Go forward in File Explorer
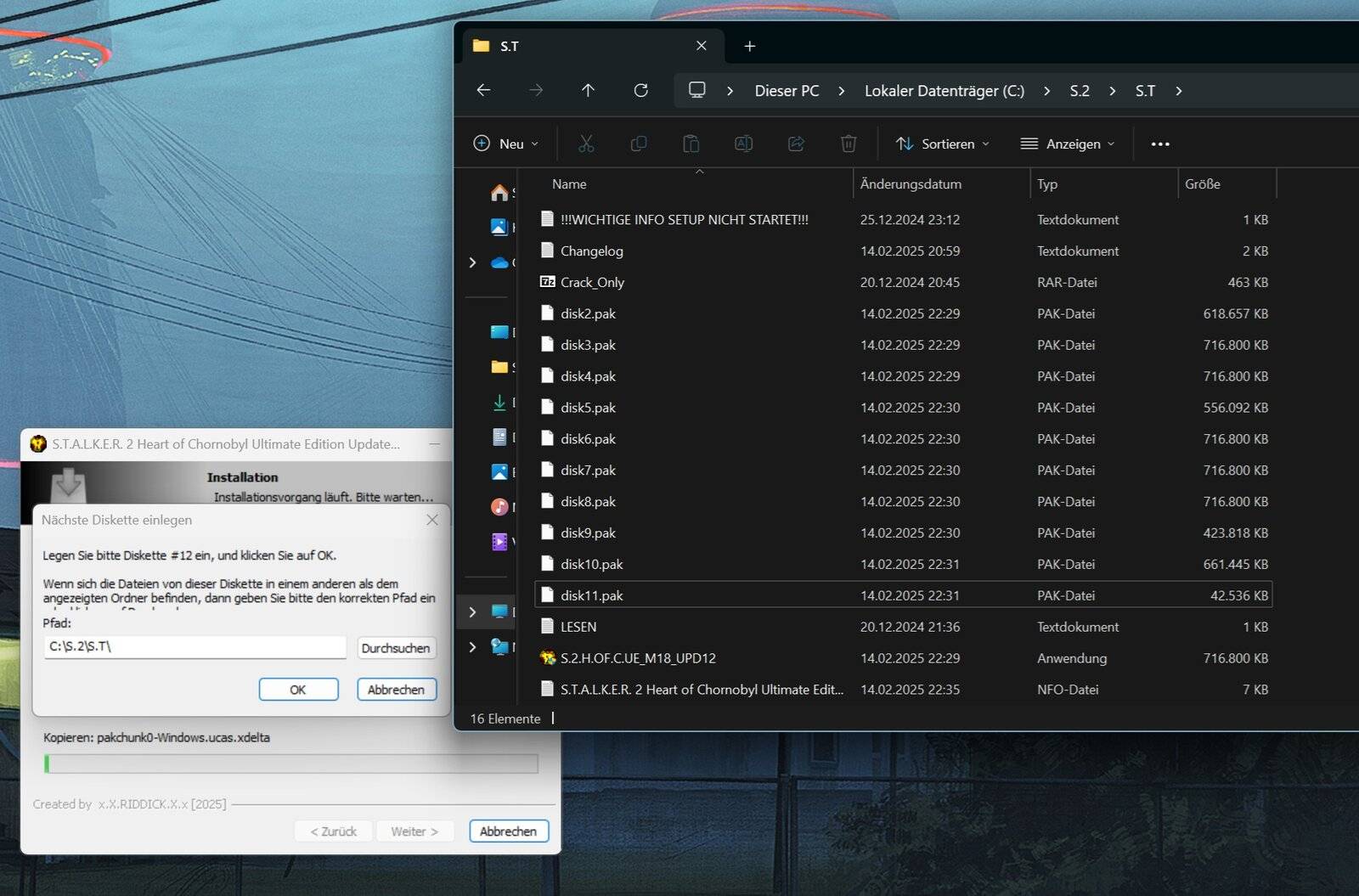The image size is (1359, 896). coord(536,90)
